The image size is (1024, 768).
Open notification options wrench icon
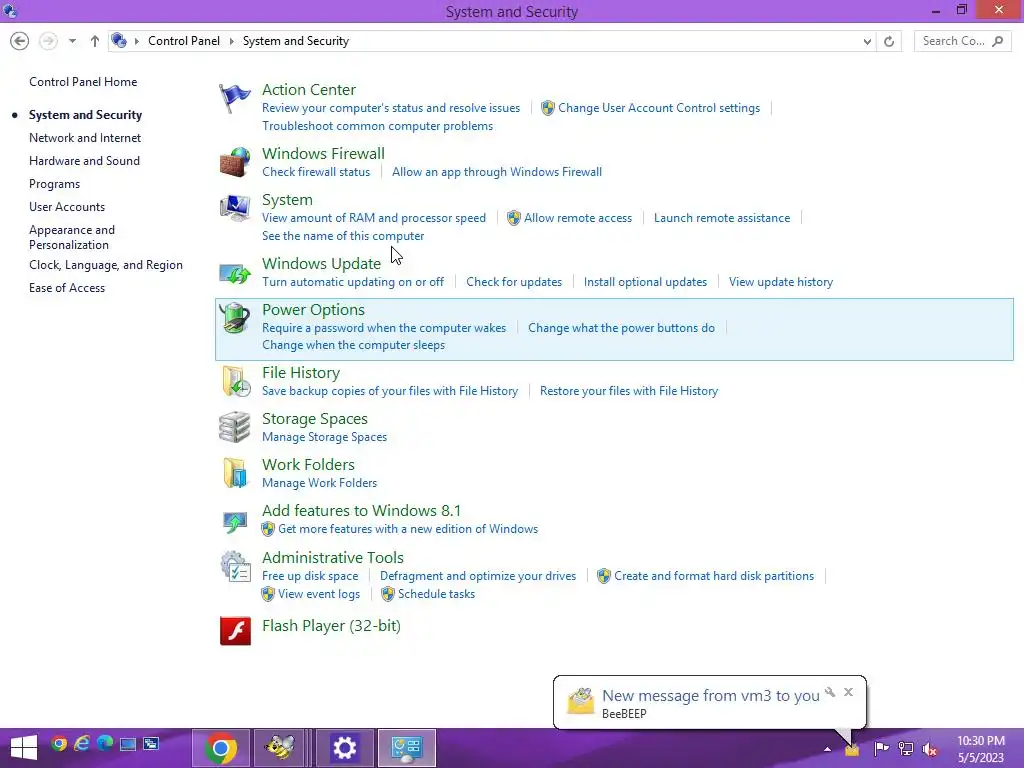[830, 692]
